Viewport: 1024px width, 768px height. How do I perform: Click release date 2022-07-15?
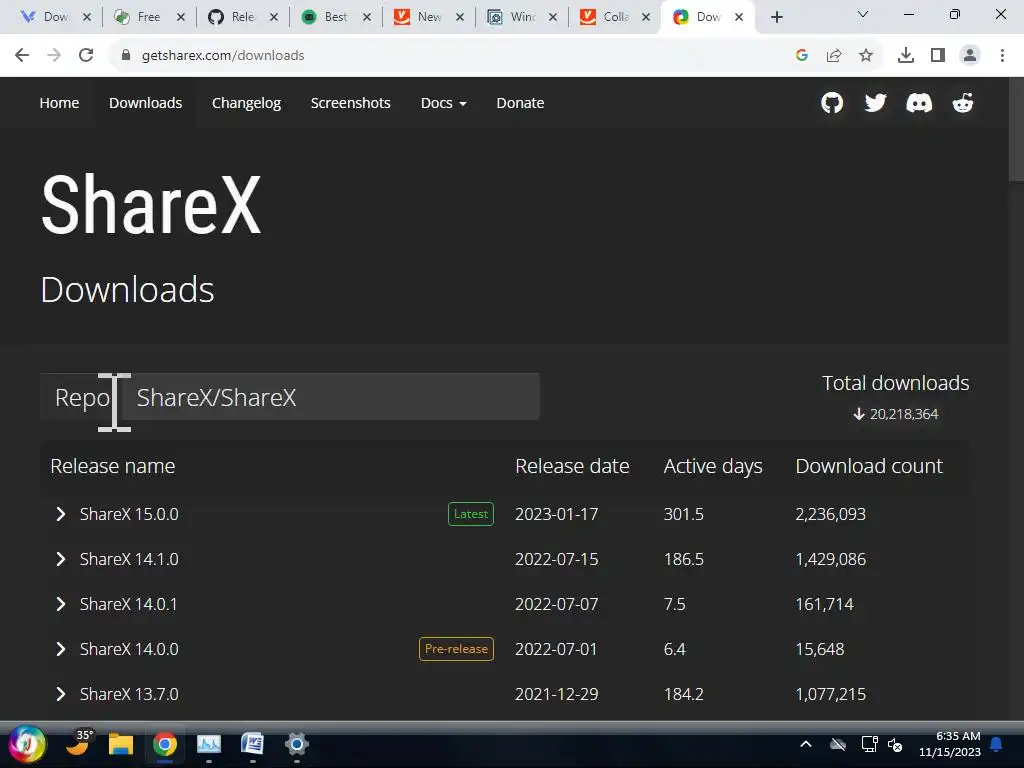(556, 559)
